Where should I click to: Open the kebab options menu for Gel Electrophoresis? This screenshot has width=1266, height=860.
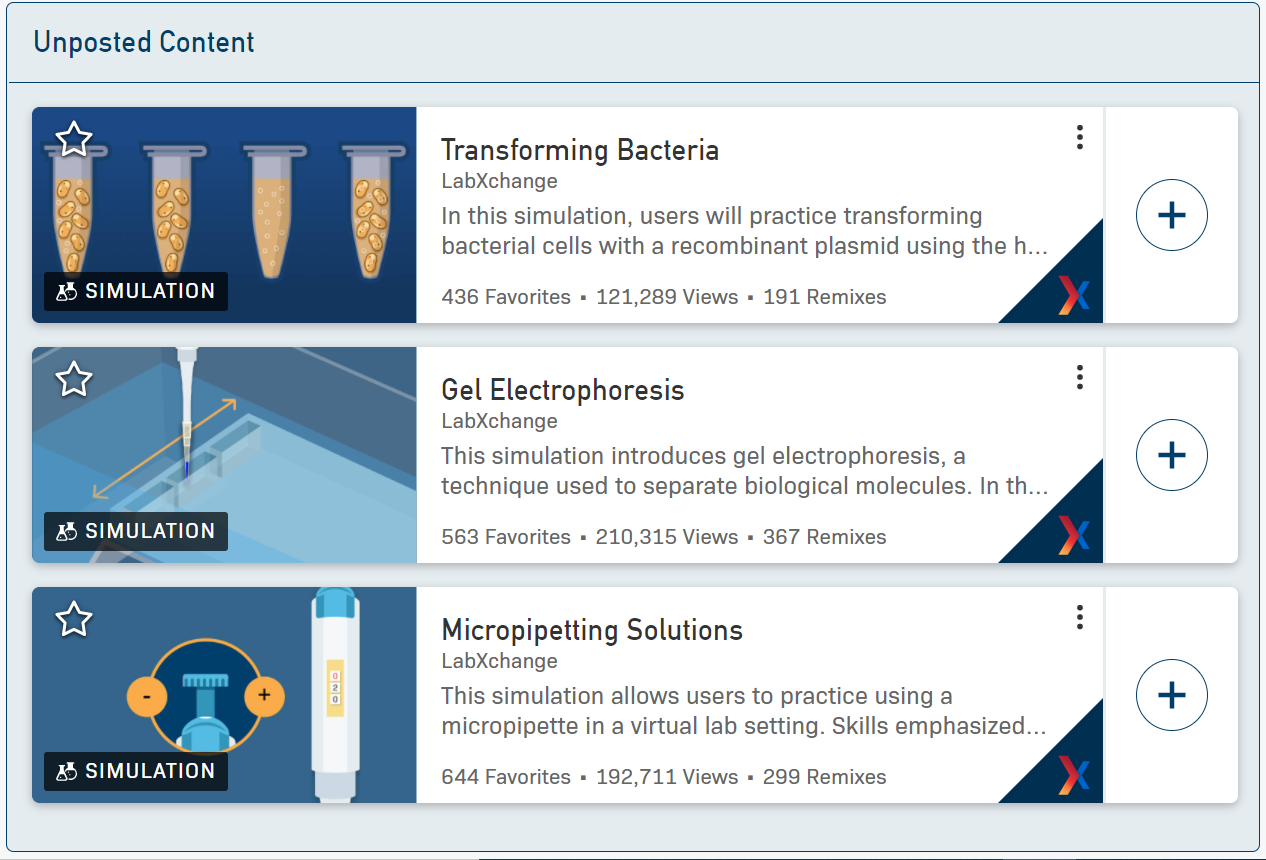1079,377
